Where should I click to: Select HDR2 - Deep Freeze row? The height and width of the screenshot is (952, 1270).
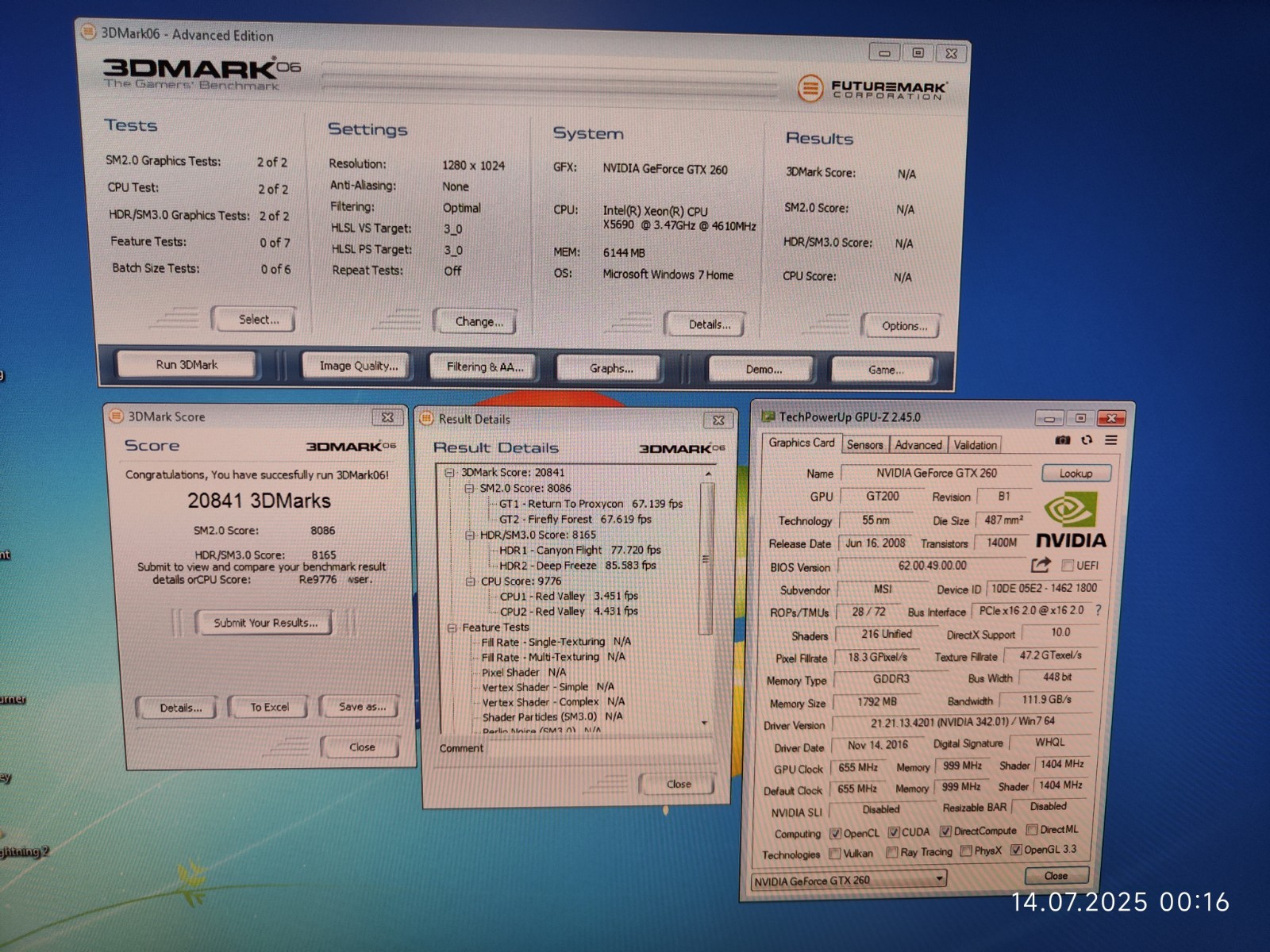point(577,566)
